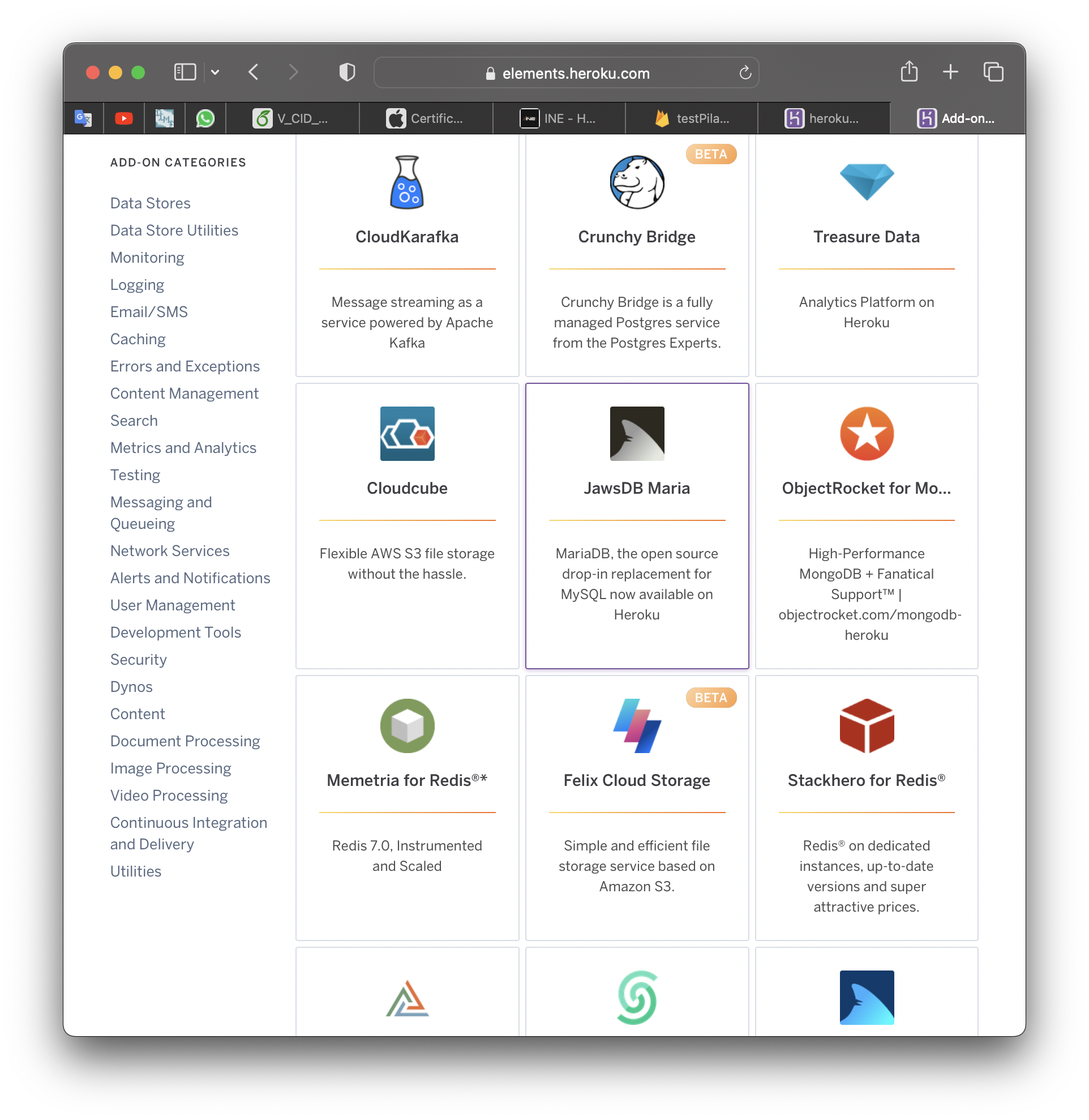Open the Data Stores category
1089x1120 pixels.
[x=150, y=203]
